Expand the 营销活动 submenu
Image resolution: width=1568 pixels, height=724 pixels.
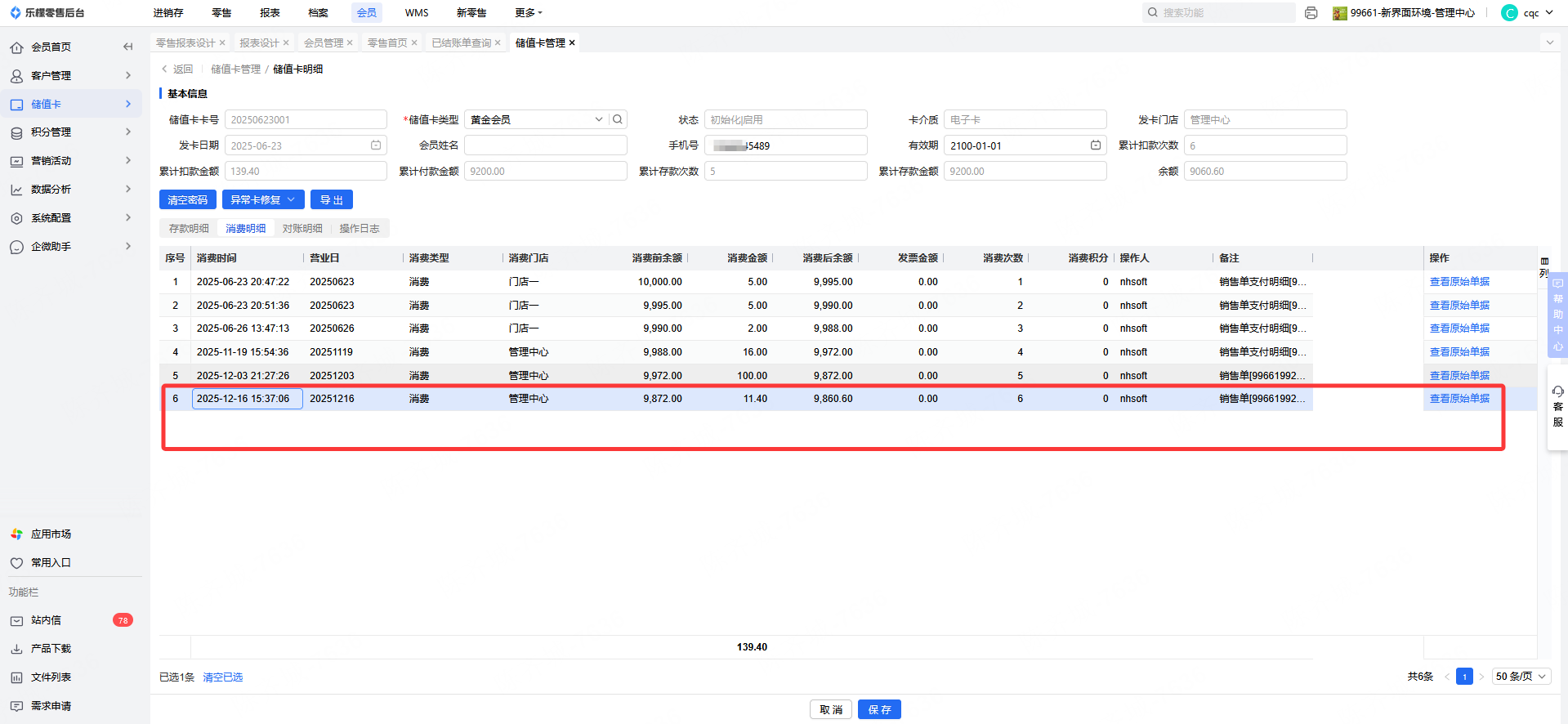[128, 160]
